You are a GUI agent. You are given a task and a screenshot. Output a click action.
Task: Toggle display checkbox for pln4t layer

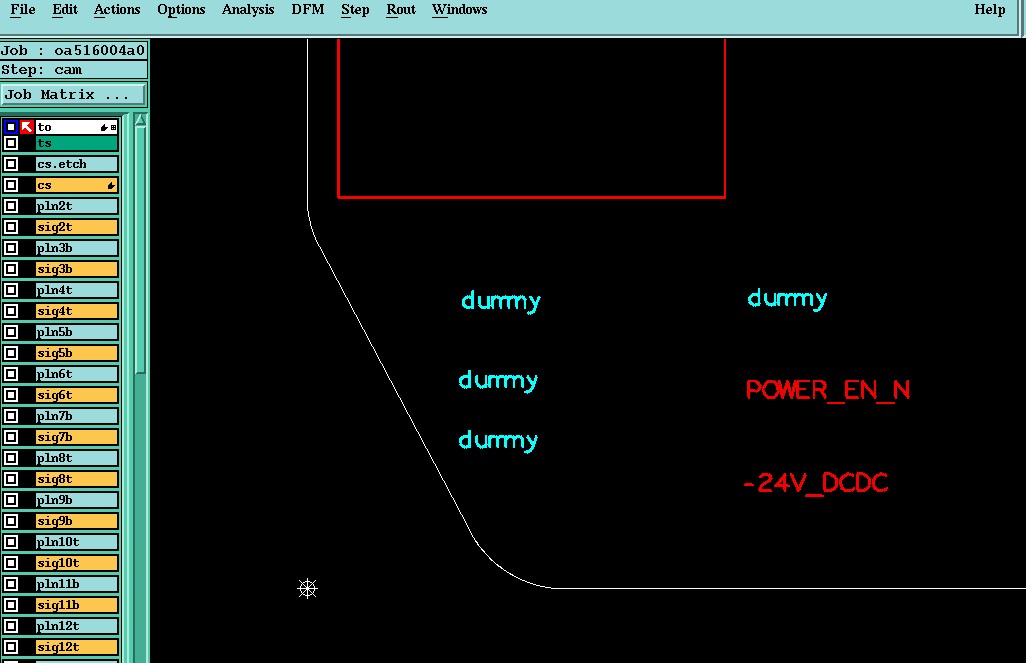10,290
